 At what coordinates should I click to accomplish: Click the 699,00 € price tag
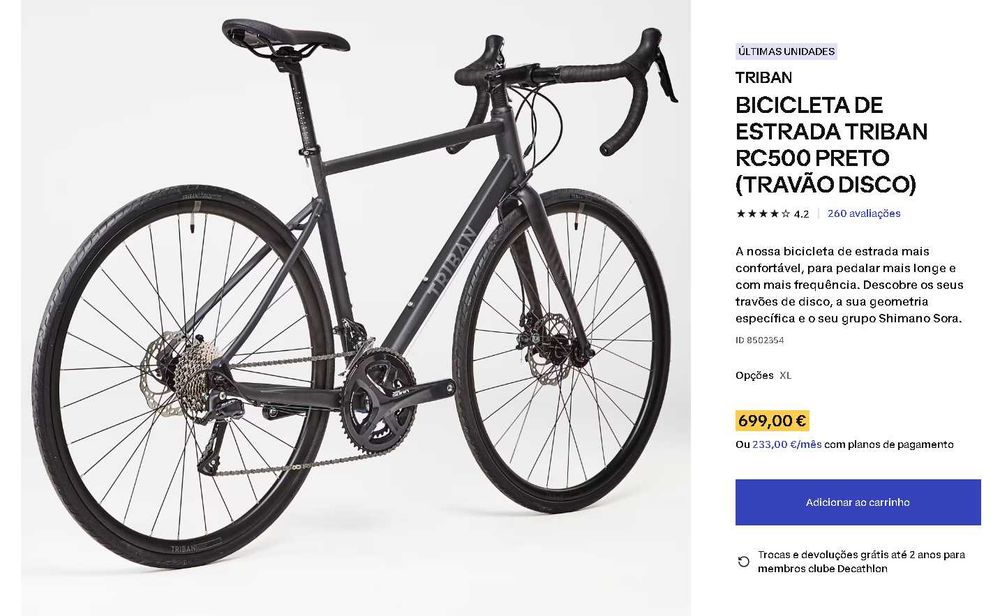[x=772, y=421]
